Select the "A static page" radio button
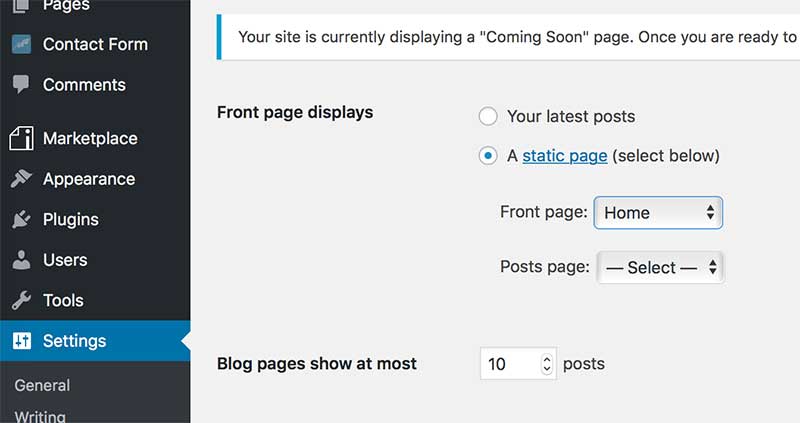Viewport: 800px width, 423px height. [488, 156]
